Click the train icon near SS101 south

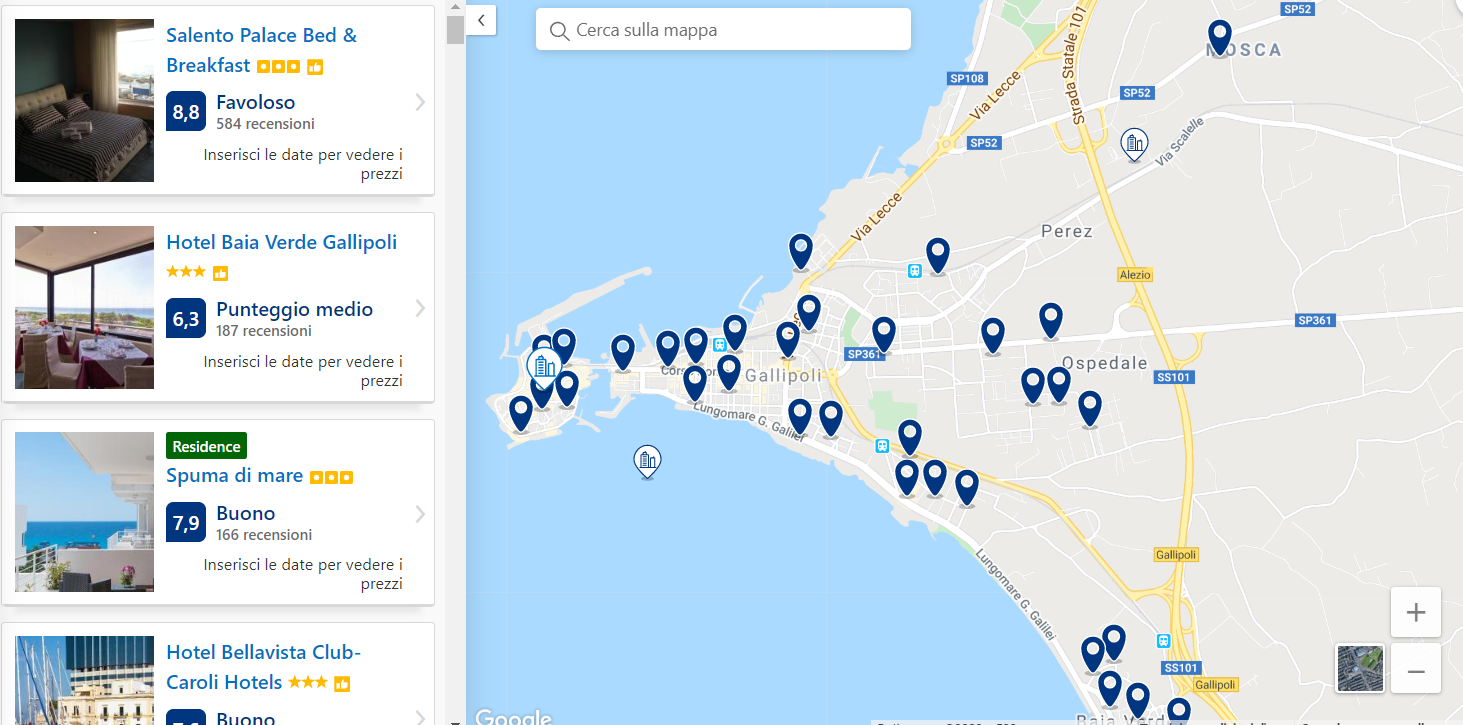[1163, 640]
